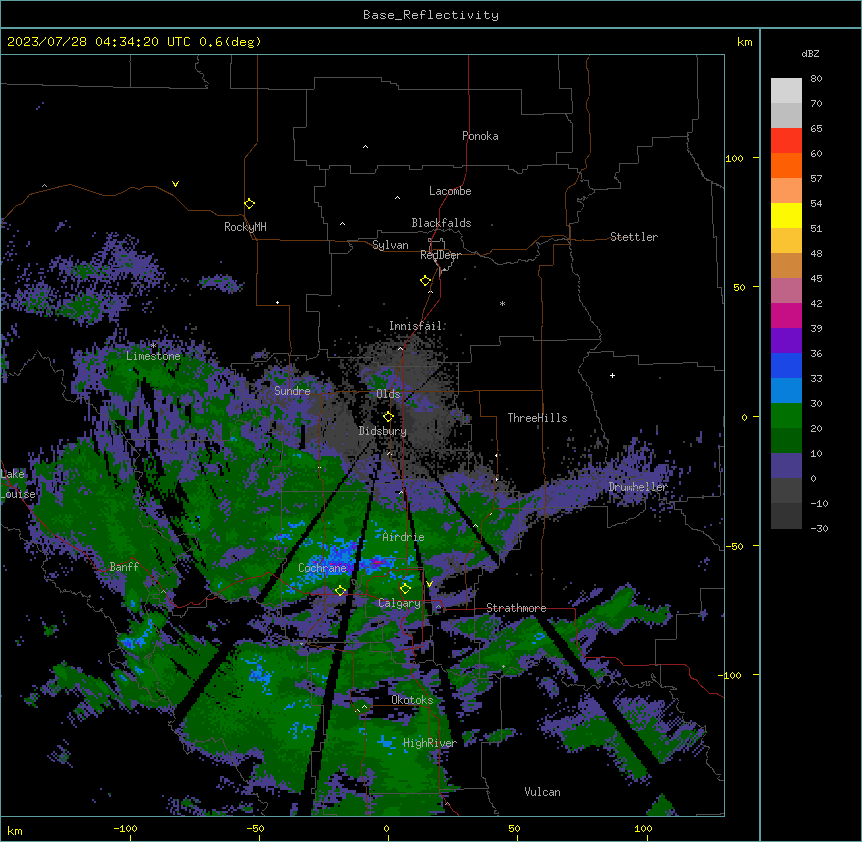The width and height of the screenshot is (862, 842).
Task: Click the Calgary city label
Action: click(x=399, y=603)
